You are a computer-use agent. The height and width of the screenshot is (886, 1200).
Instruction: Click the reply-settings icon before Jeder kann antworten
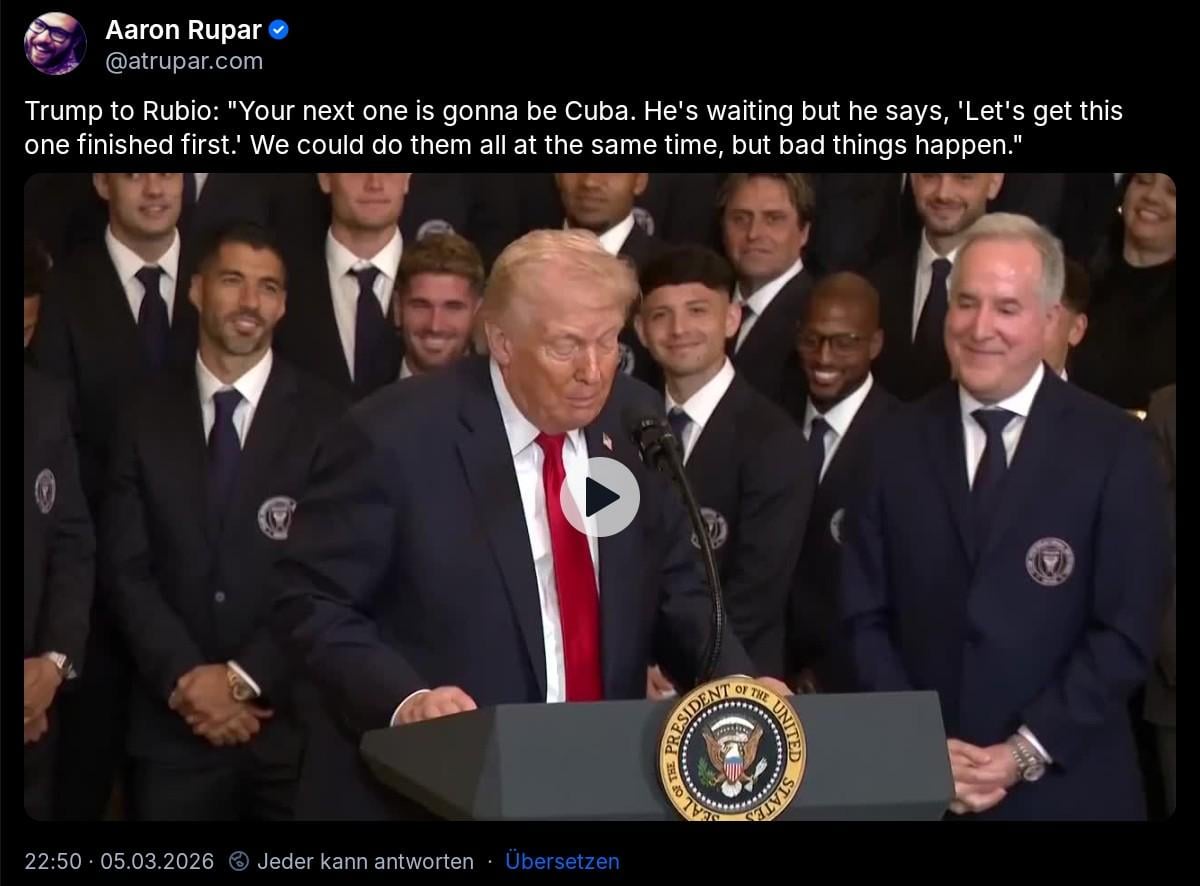pyautogui.click(x=239, y=861)
